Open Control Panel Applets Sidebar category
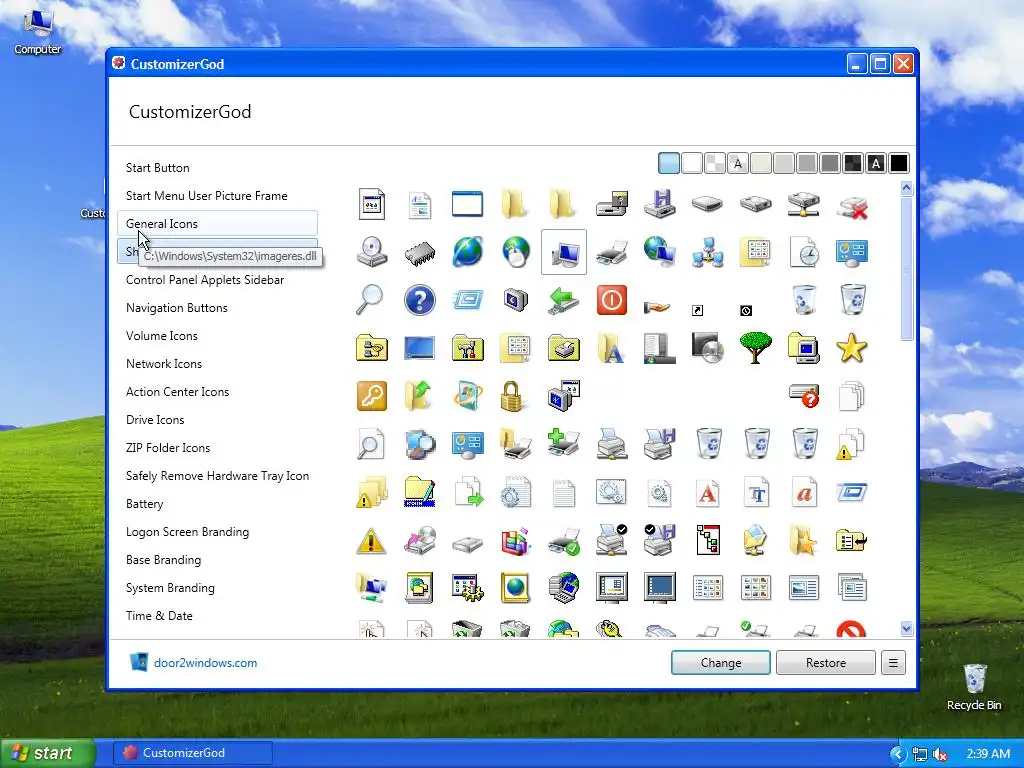The image size is (1024, 768). click(205, 280)
